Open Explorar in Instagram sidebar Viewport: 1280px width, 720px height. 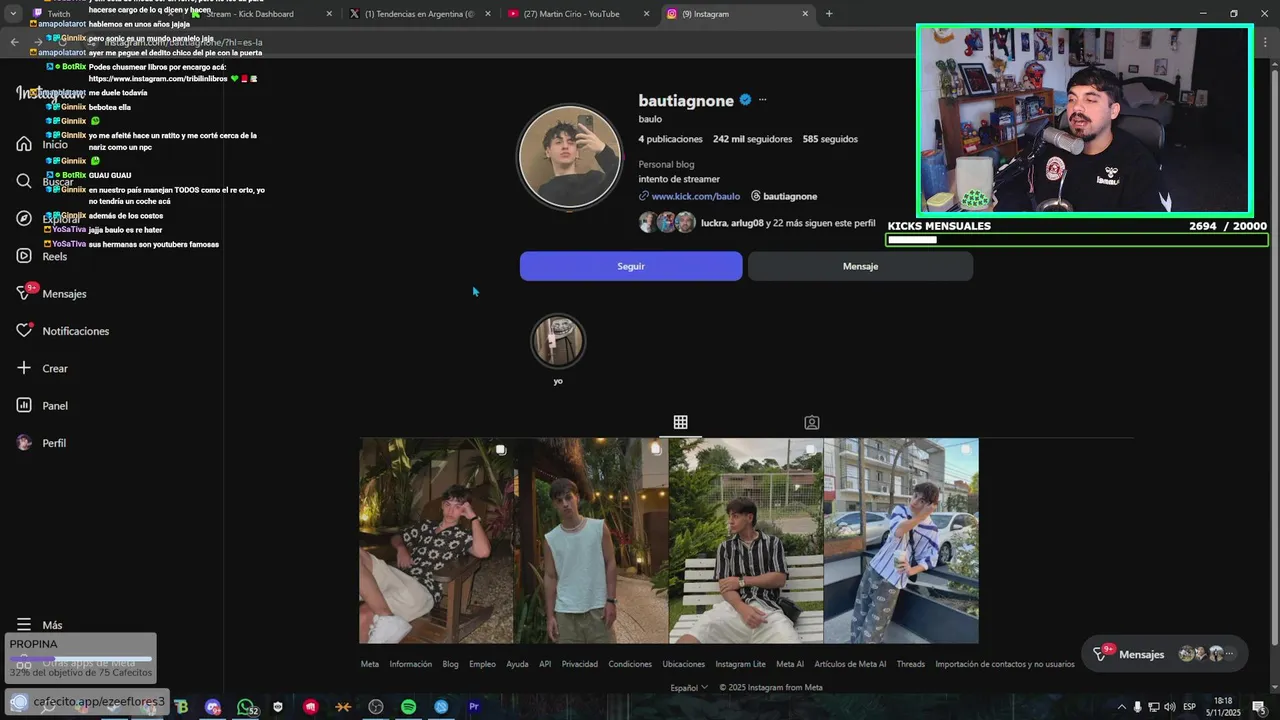click(47, 219)
